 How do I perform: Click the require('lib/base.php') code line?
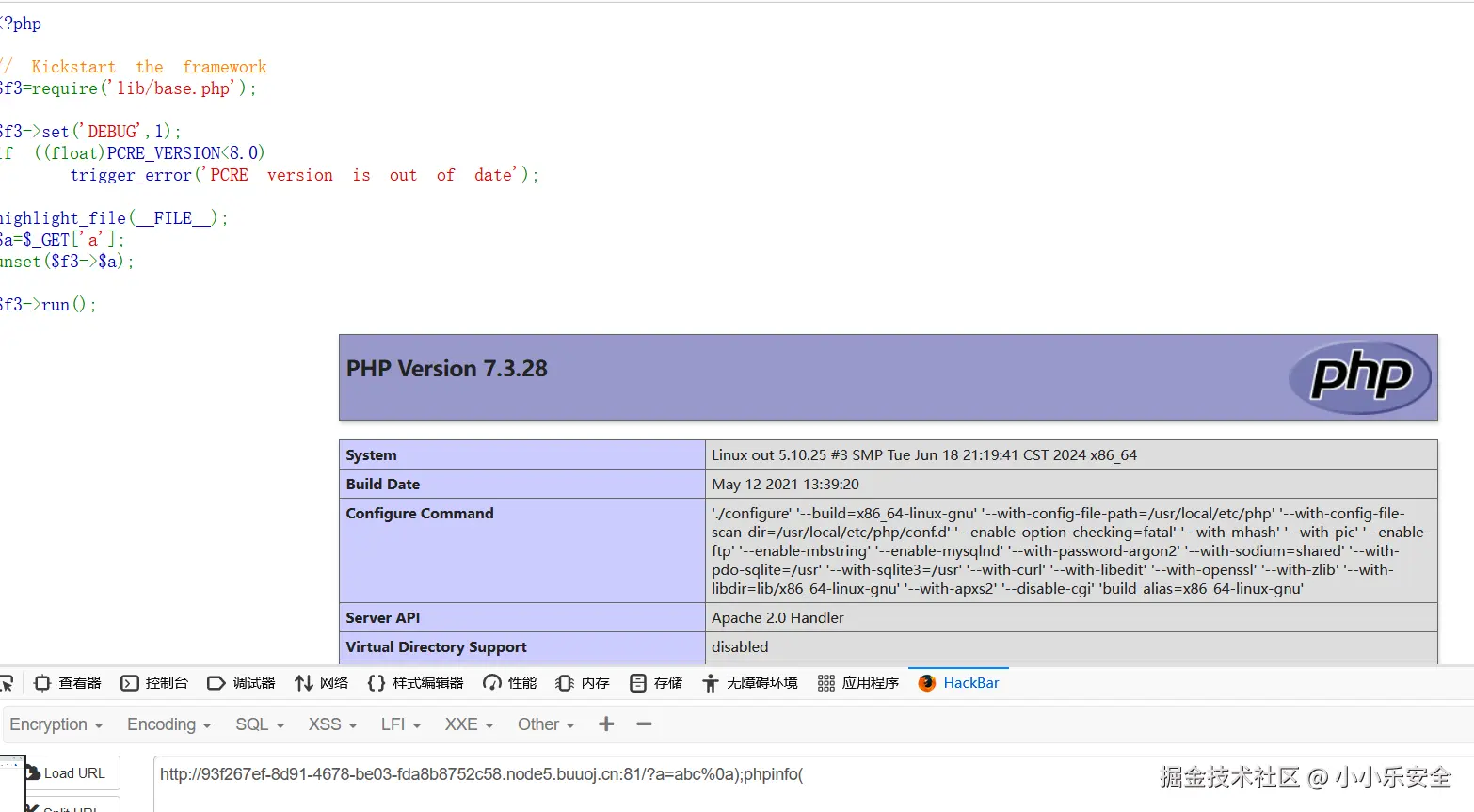click(128, 88)
